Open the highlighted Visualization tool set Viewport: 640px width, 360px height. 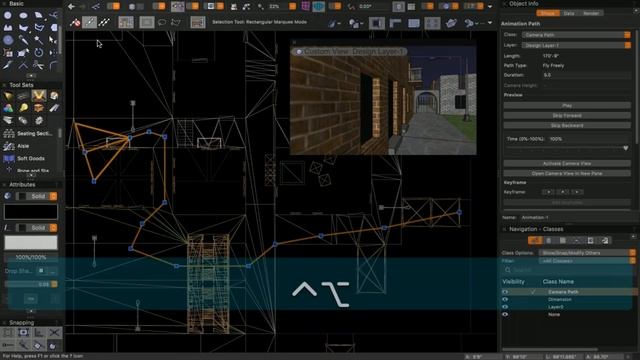pyautogui.click(x=39, y=96)
